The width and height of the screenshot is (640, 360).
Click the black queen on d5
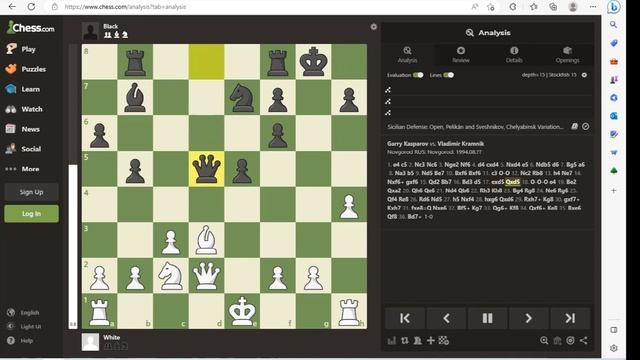click(207, 169)
